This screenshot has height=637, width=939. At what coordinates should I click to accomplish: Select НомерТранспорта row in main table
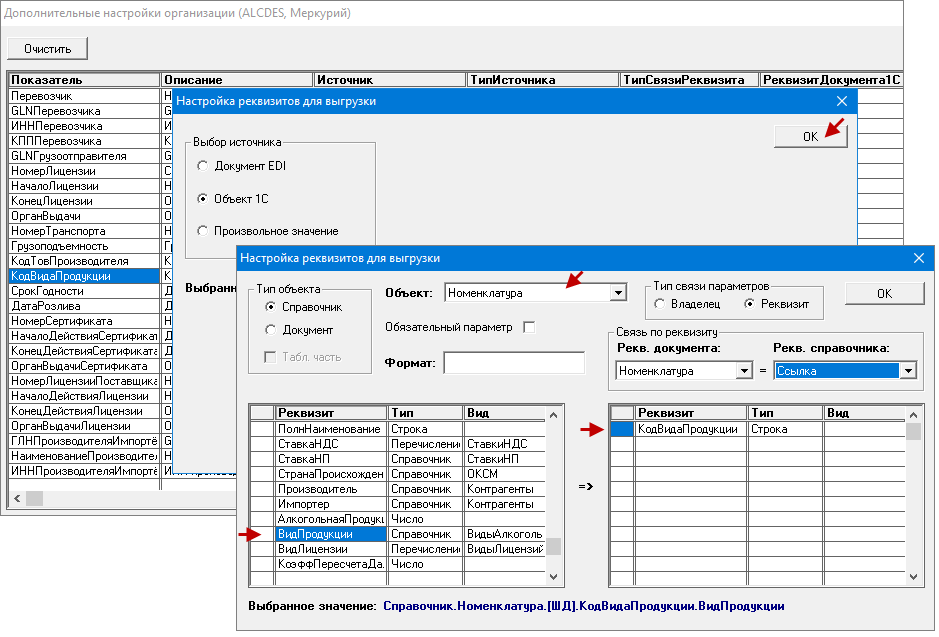(84, 230)
